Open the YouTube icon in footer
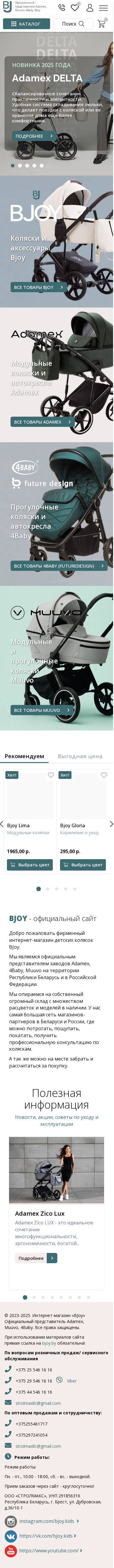This screenshot has height=1568, width=114. click(x=10, y=1550)
